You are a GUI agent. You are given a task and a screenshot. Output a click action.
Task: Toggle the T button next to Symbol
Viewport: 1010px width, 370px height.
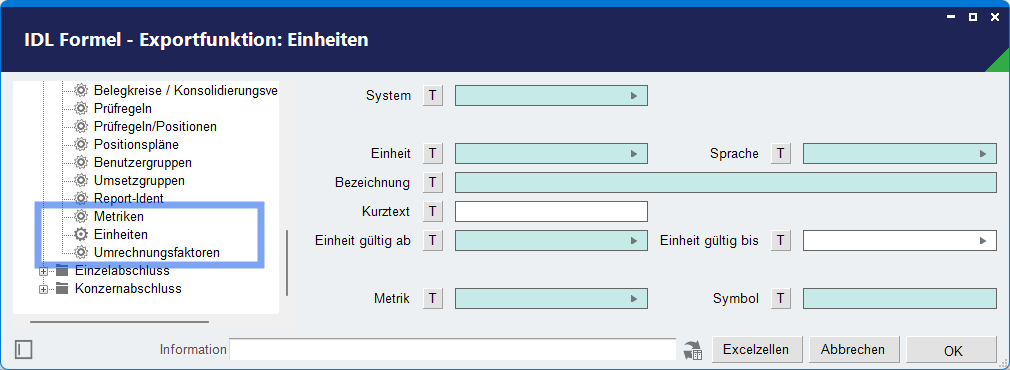tap(781, 298)
